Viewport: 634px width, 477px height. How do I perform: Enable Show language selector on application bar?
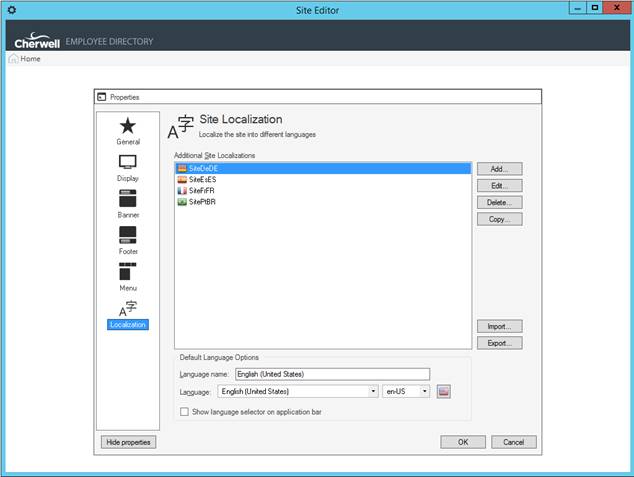pos(184,411)
